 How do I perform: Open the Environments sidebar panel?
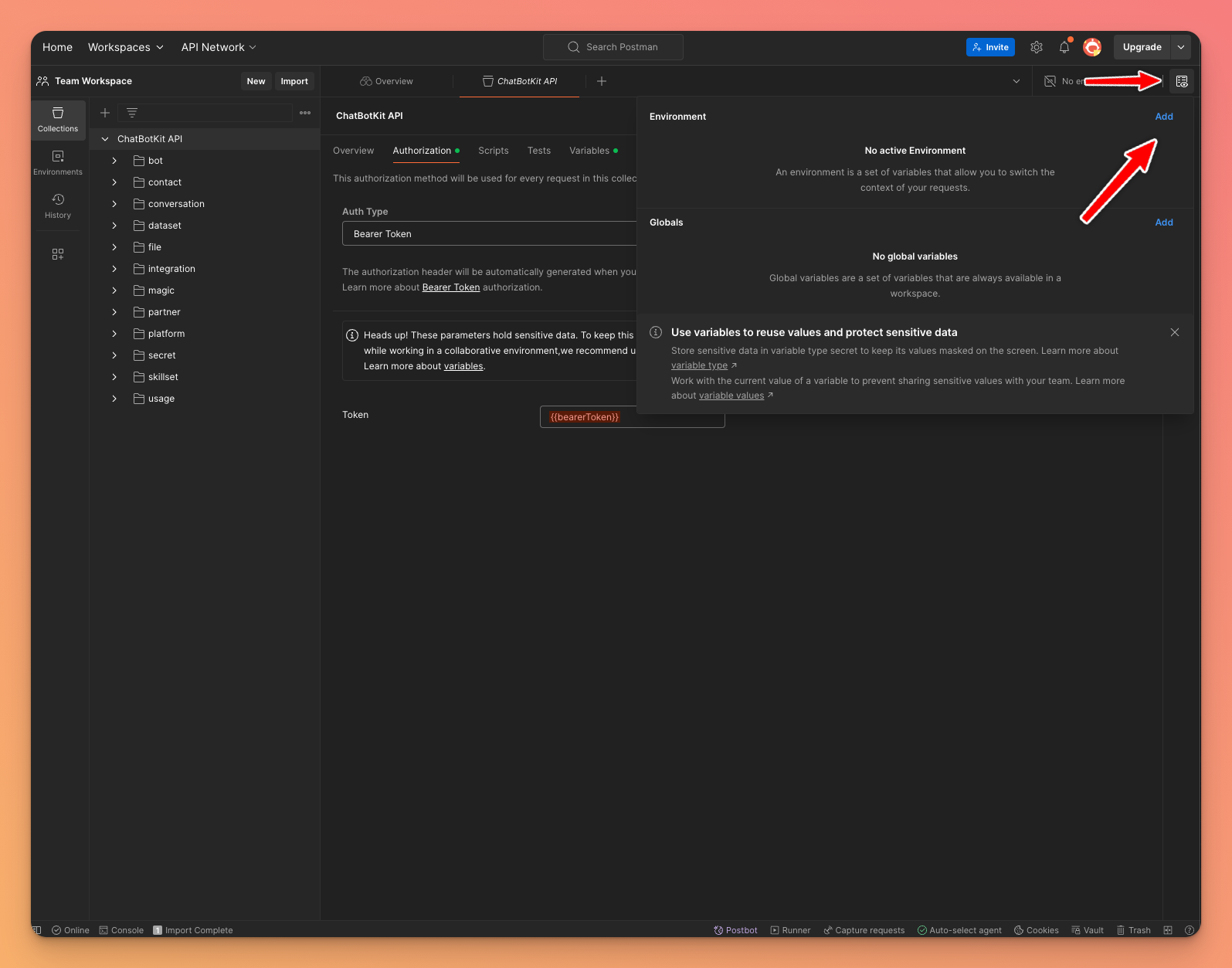click(58, 162)
